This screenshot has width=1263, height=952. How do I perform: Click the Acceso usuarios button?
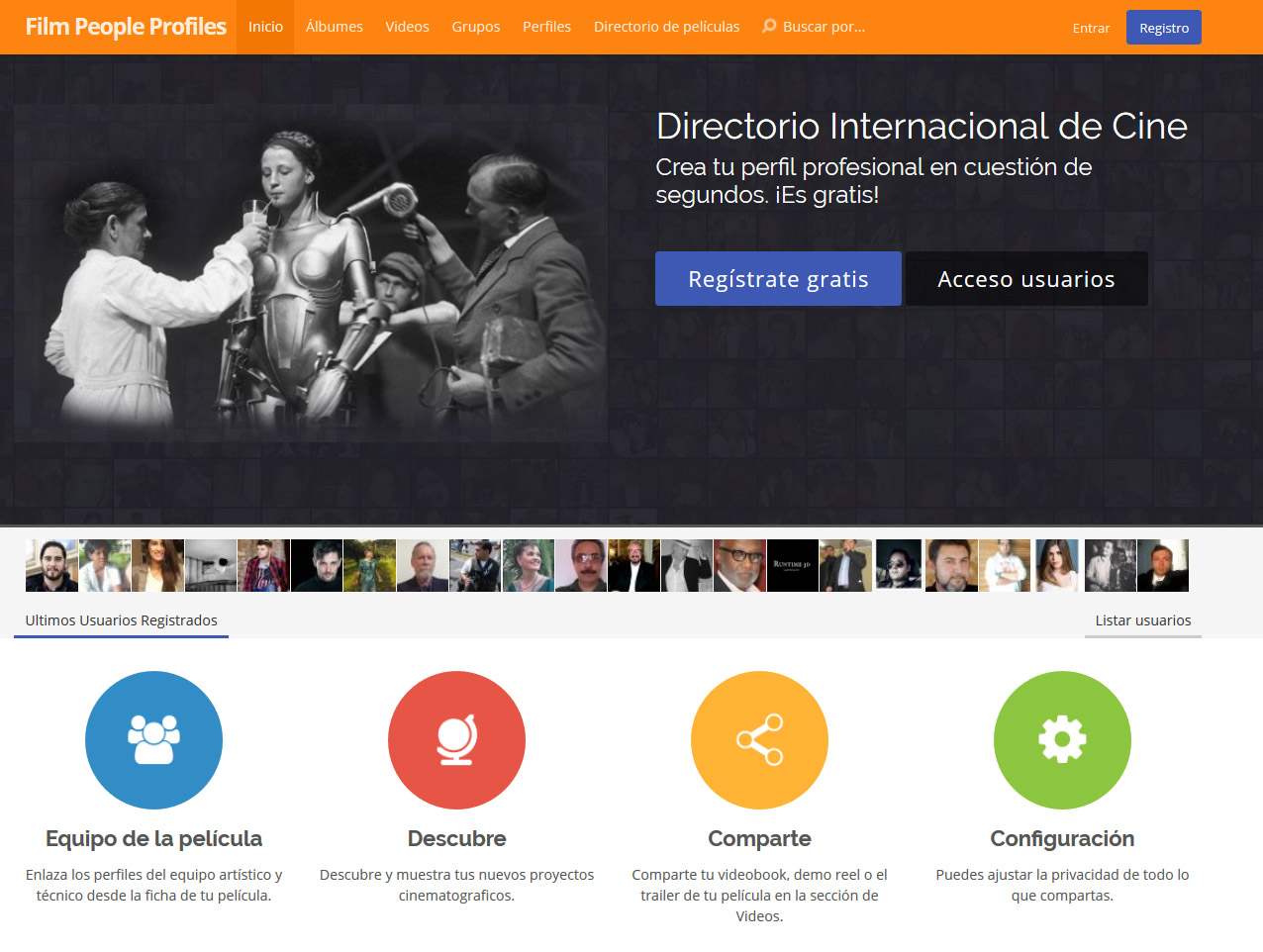(x=1026, y=279)
